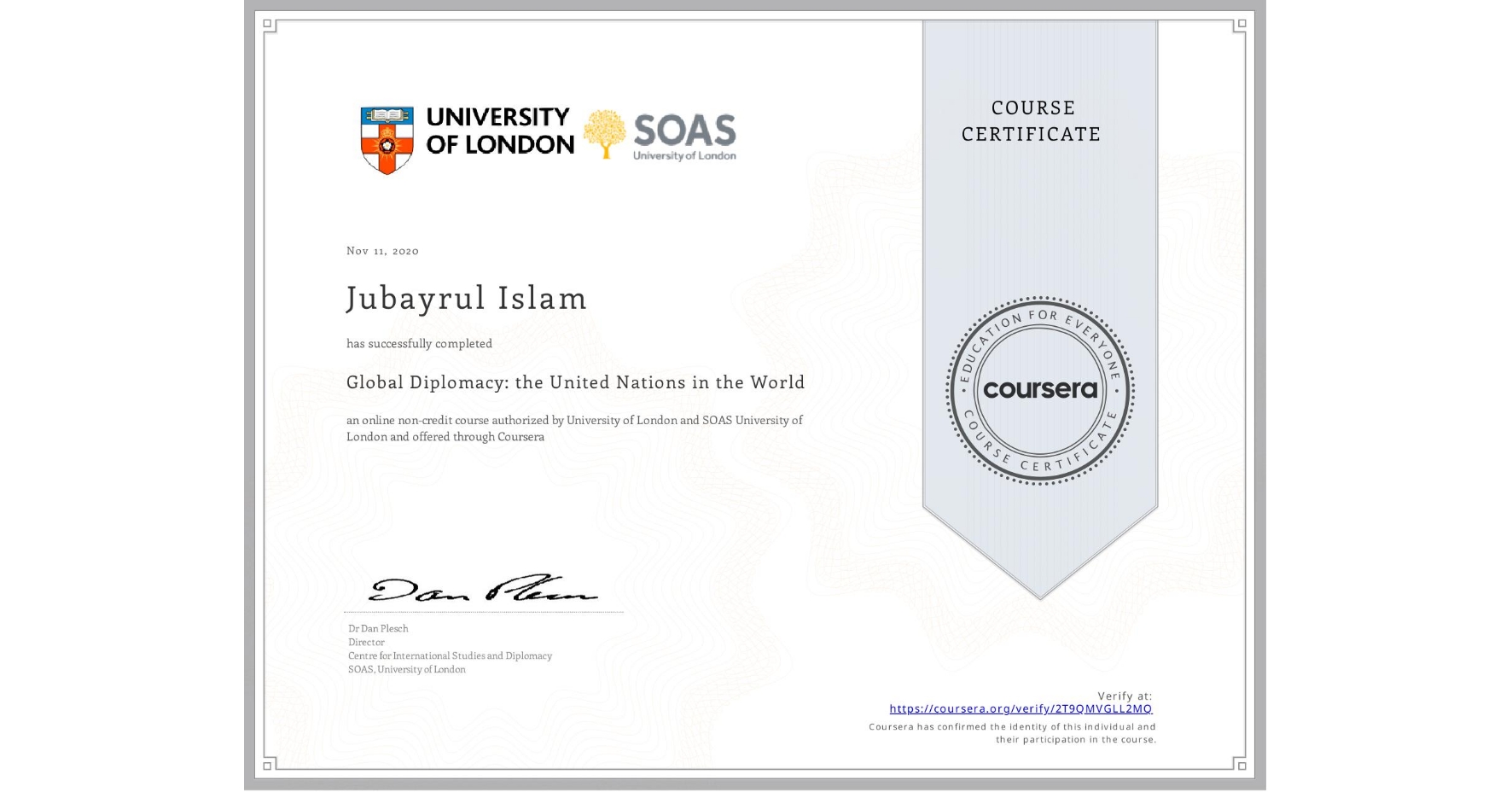The image size is (1512, 792).
Task: Click the Verify at label
Action: (x=1124, y=695)
